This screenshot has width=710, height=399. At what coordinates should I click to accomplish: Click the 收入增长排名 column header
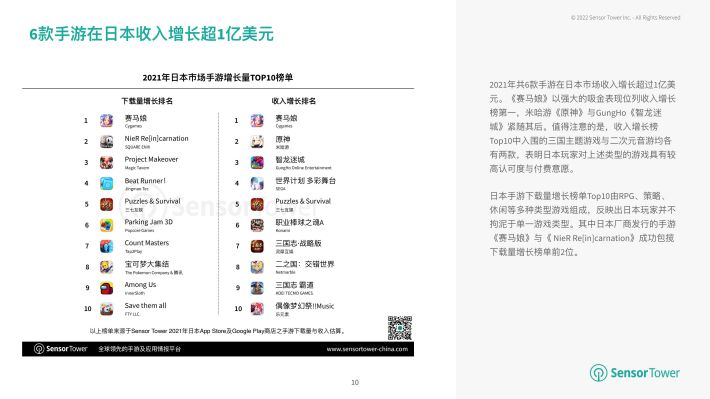click(294, 101)
